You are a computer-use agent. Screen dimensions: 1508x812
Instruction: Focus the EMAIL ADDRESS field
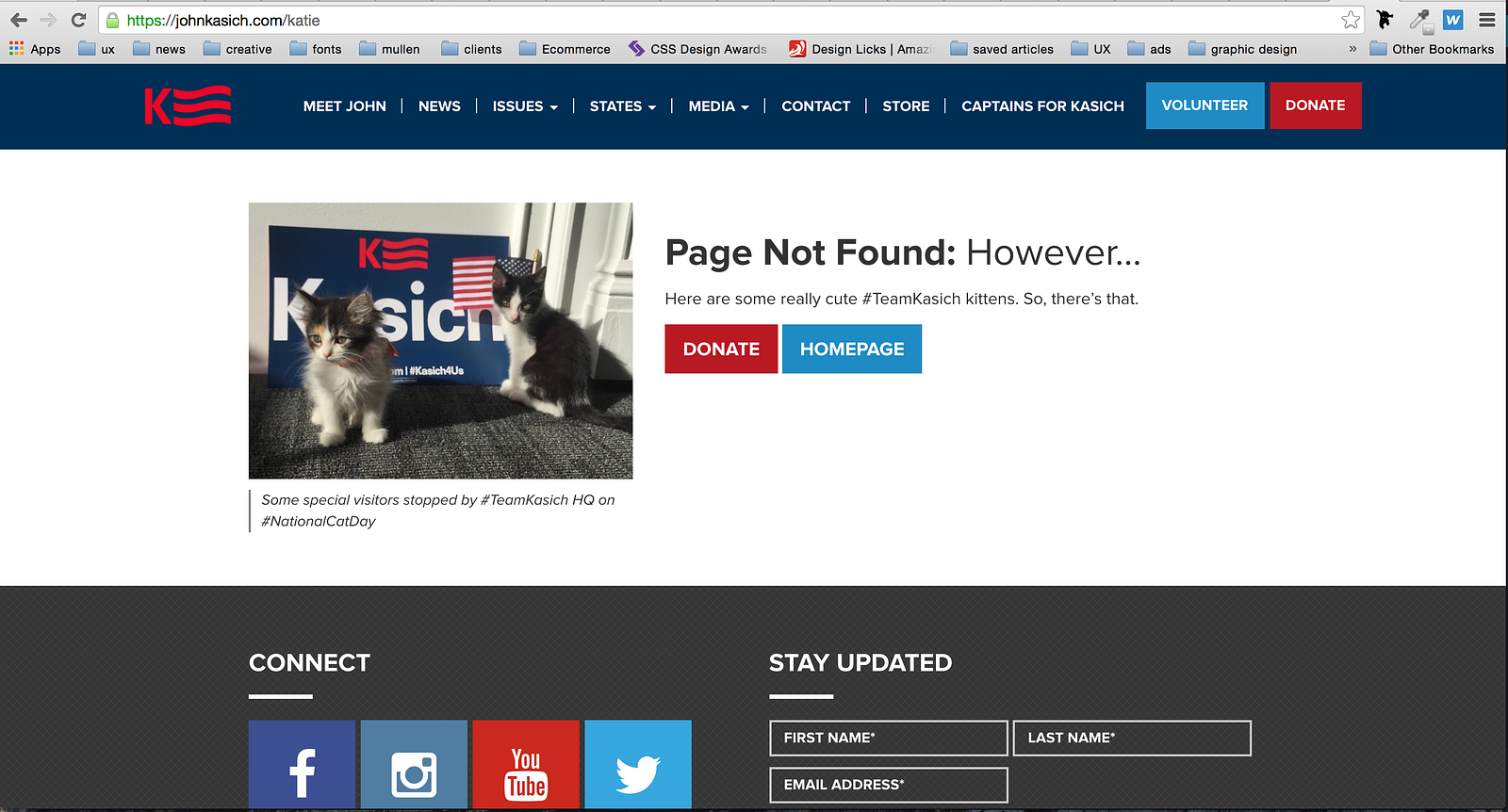[889, 785]
